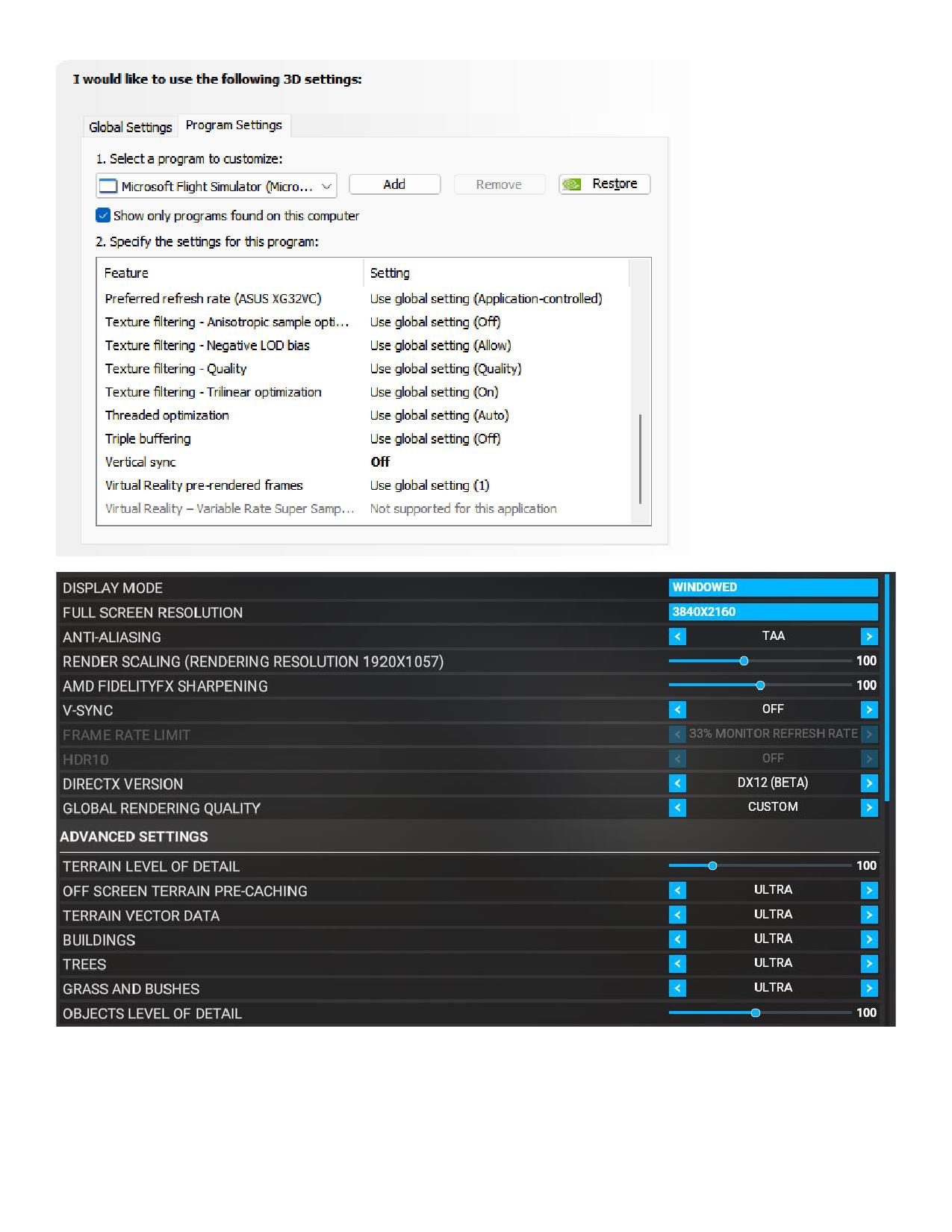Viewport: 952px width, 1232px height.
Task: Select the Triple buffering setting row
Action: [x=364, y=439]
